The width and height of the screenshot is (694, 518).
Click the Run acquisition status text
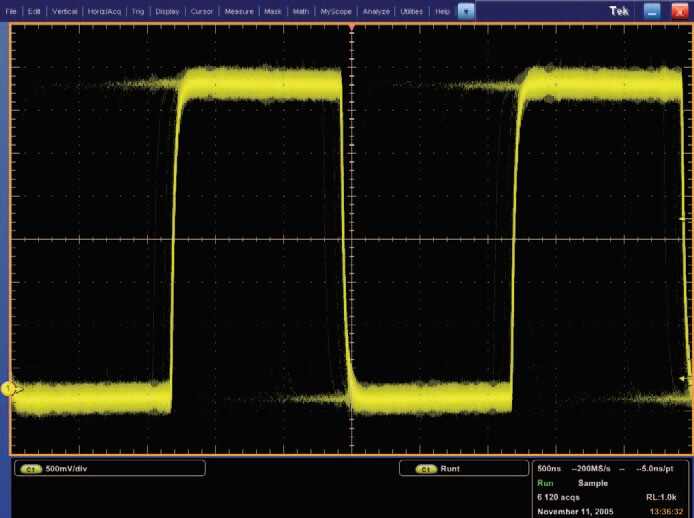[x=544, y=482]
